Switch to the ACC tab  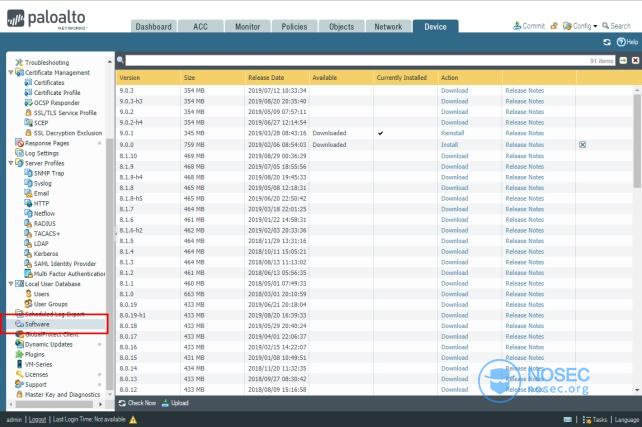point(201,26)
